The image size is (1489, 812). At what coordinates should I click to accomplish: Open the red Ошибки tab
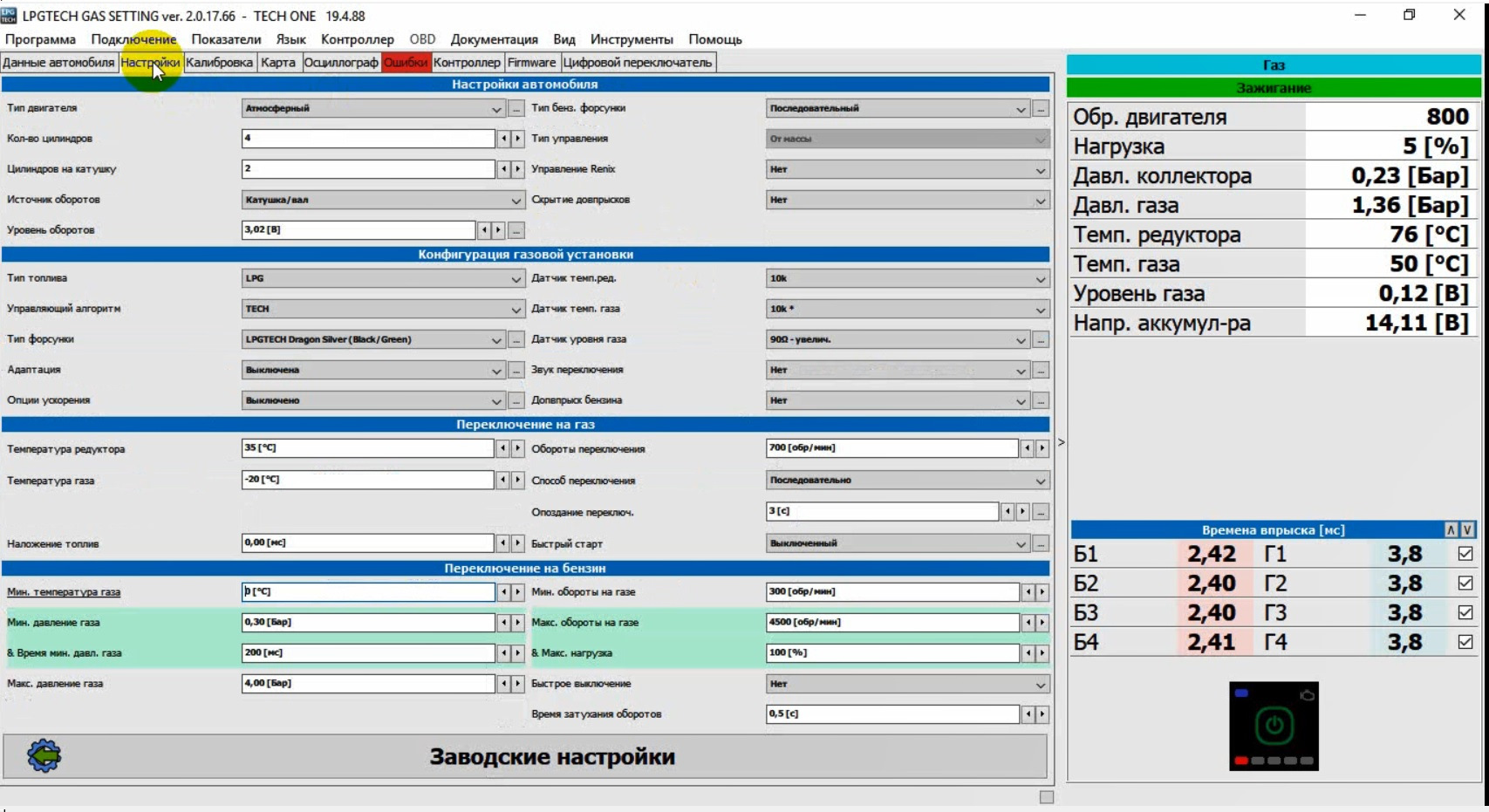pyautogui.click(x=406, y=62)
